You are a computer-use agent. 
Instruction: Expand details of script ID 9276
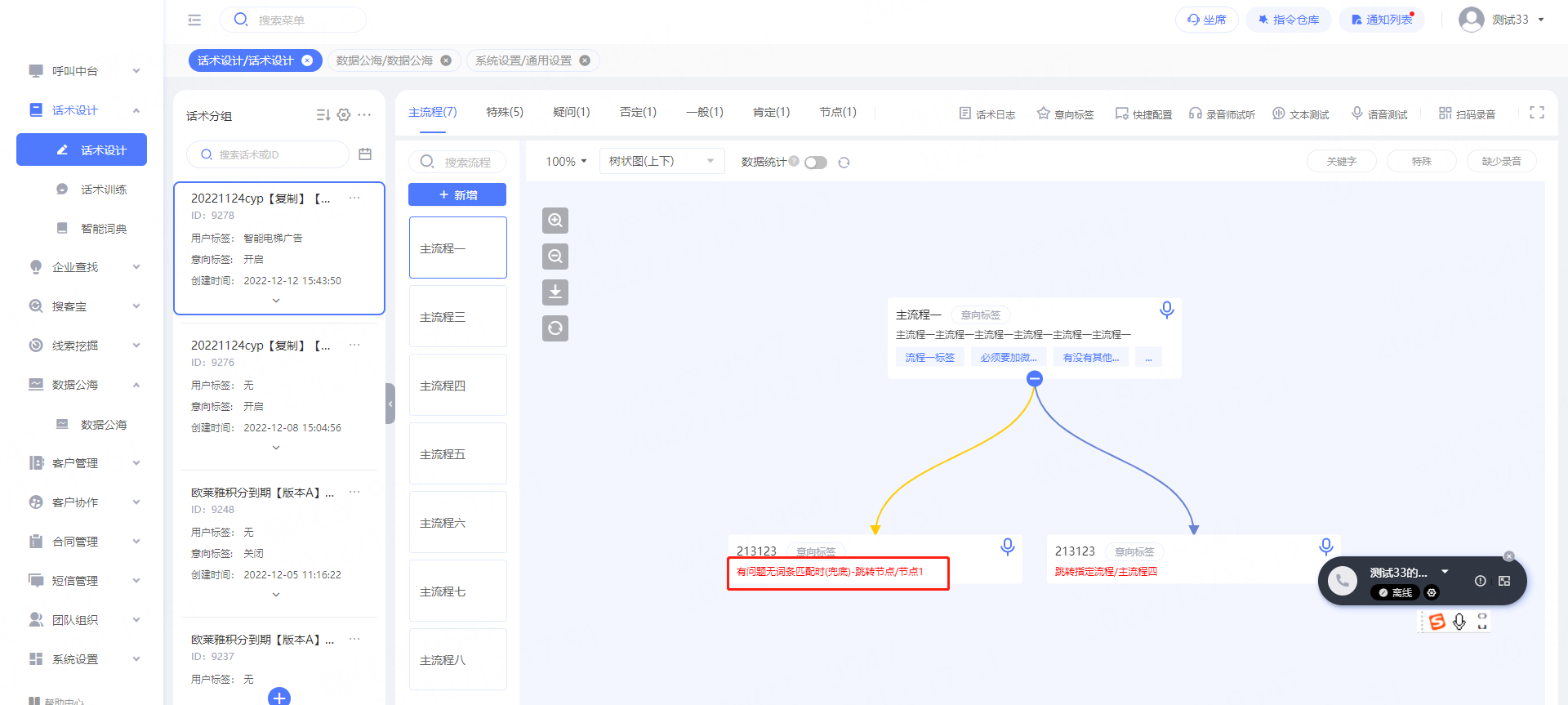(x=276, y=448)
